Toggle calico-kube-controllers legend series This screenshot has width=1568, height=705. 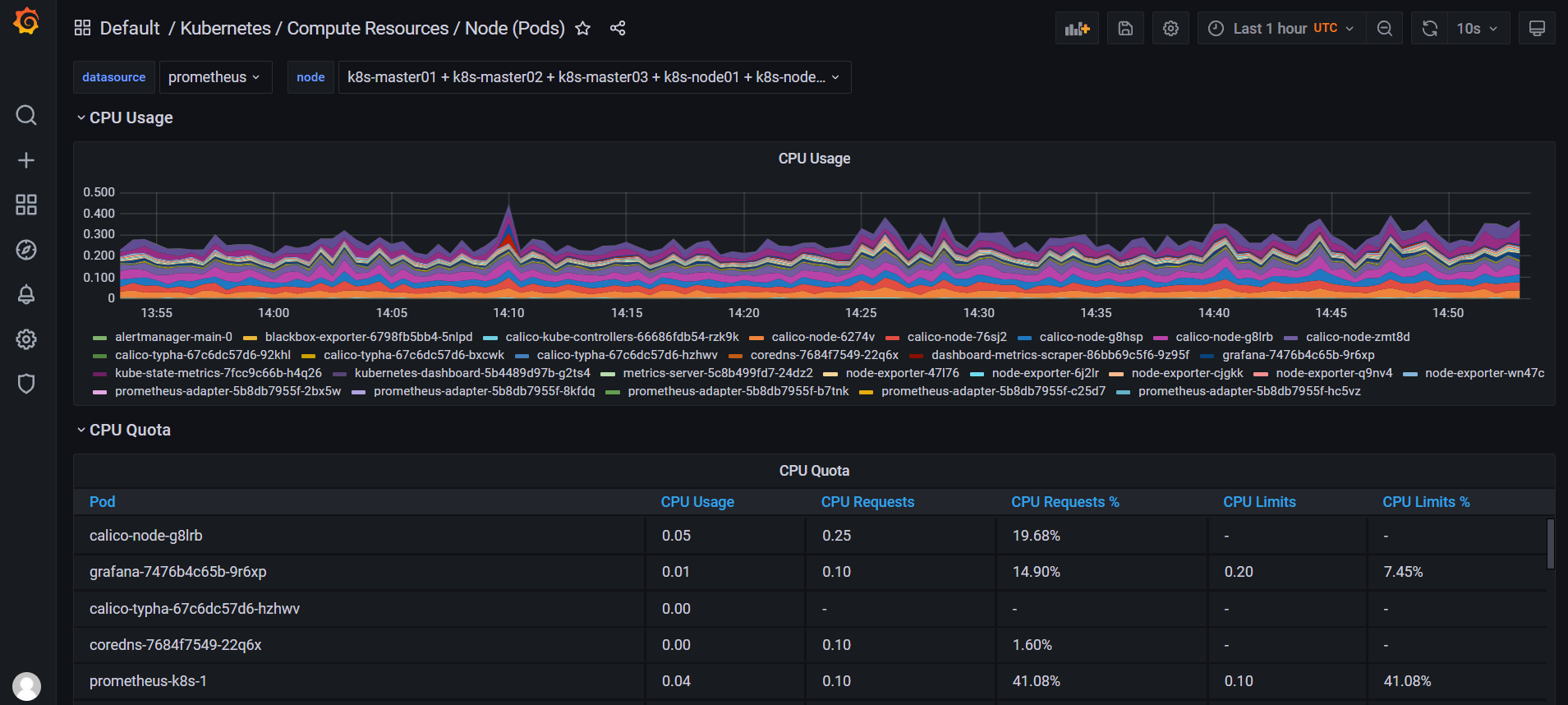click(x=622, y=337)
